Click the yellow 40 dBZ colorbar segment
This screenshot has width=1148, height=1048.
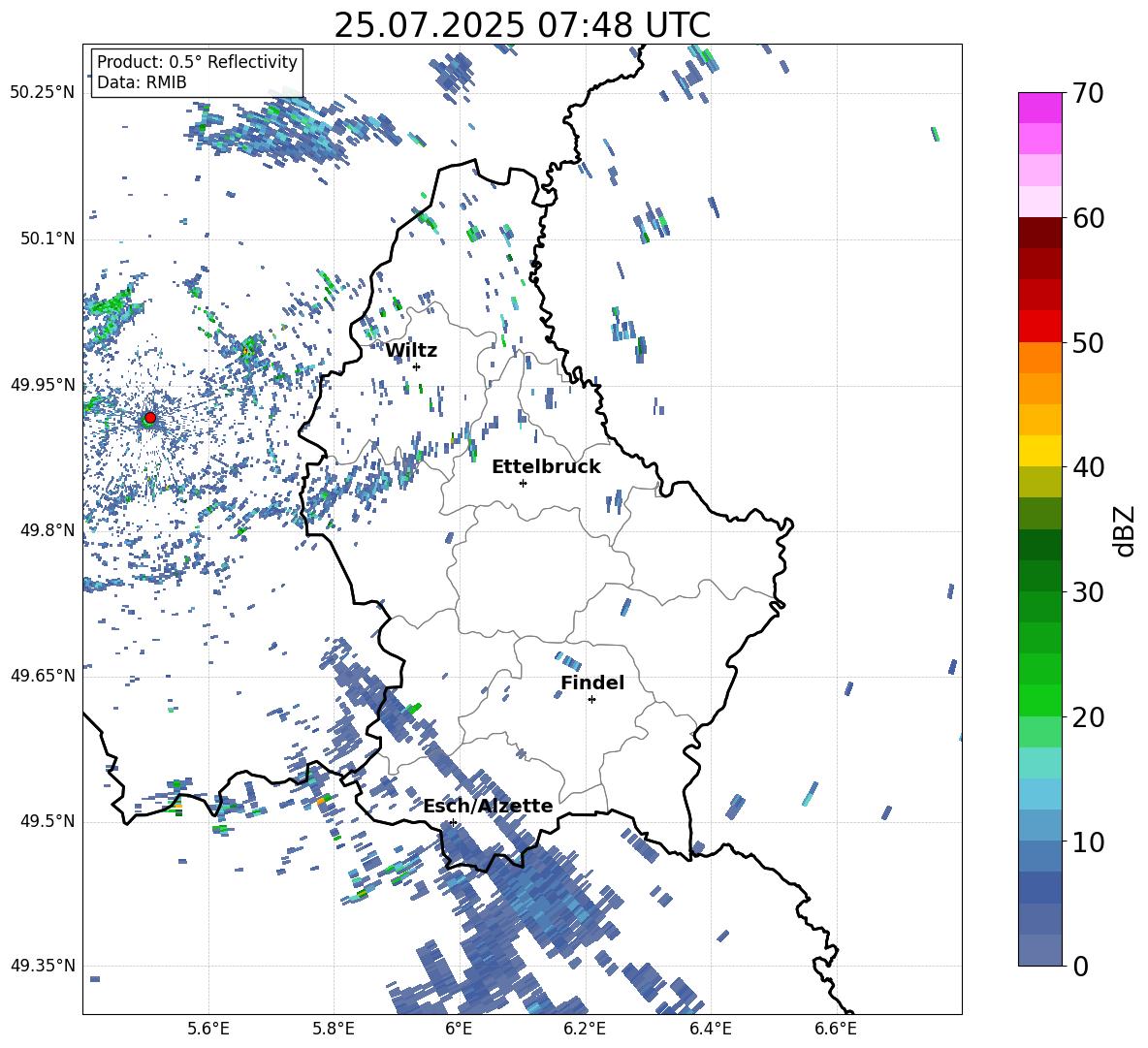click(x=1039, y=451)
